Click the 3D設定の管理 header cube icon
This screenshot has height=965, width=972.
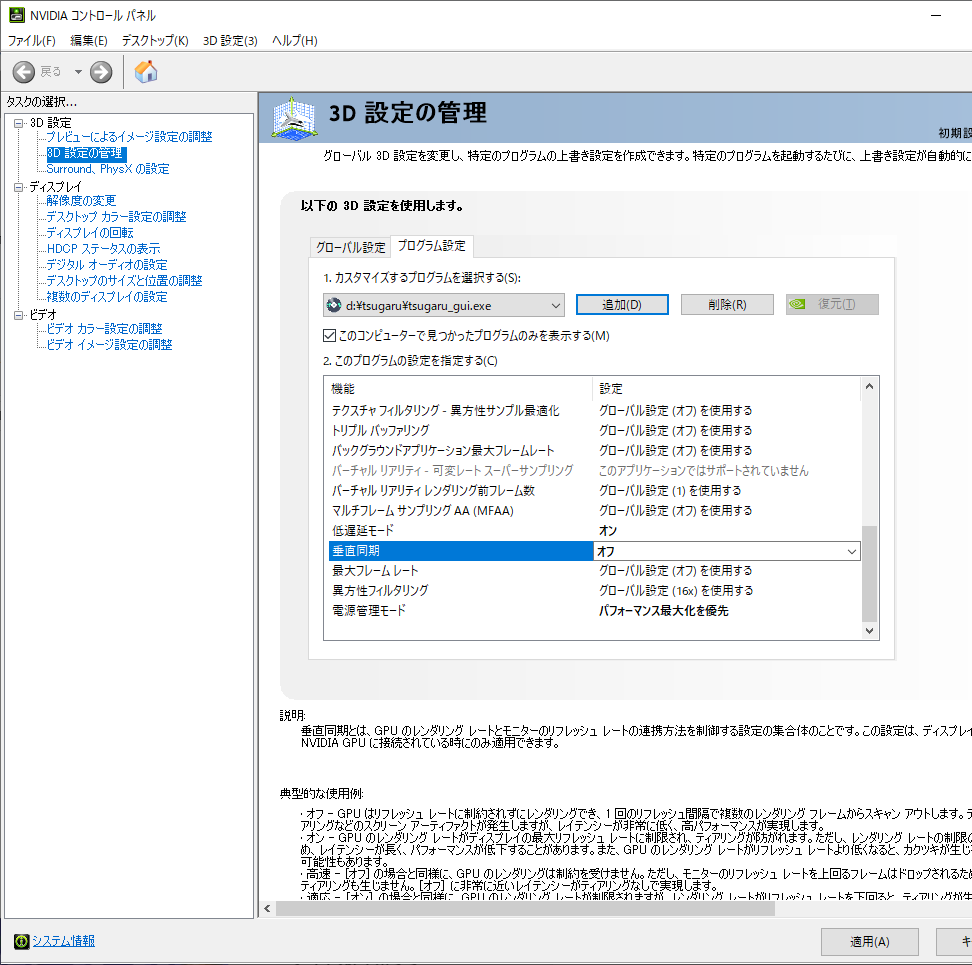(294, 118)
